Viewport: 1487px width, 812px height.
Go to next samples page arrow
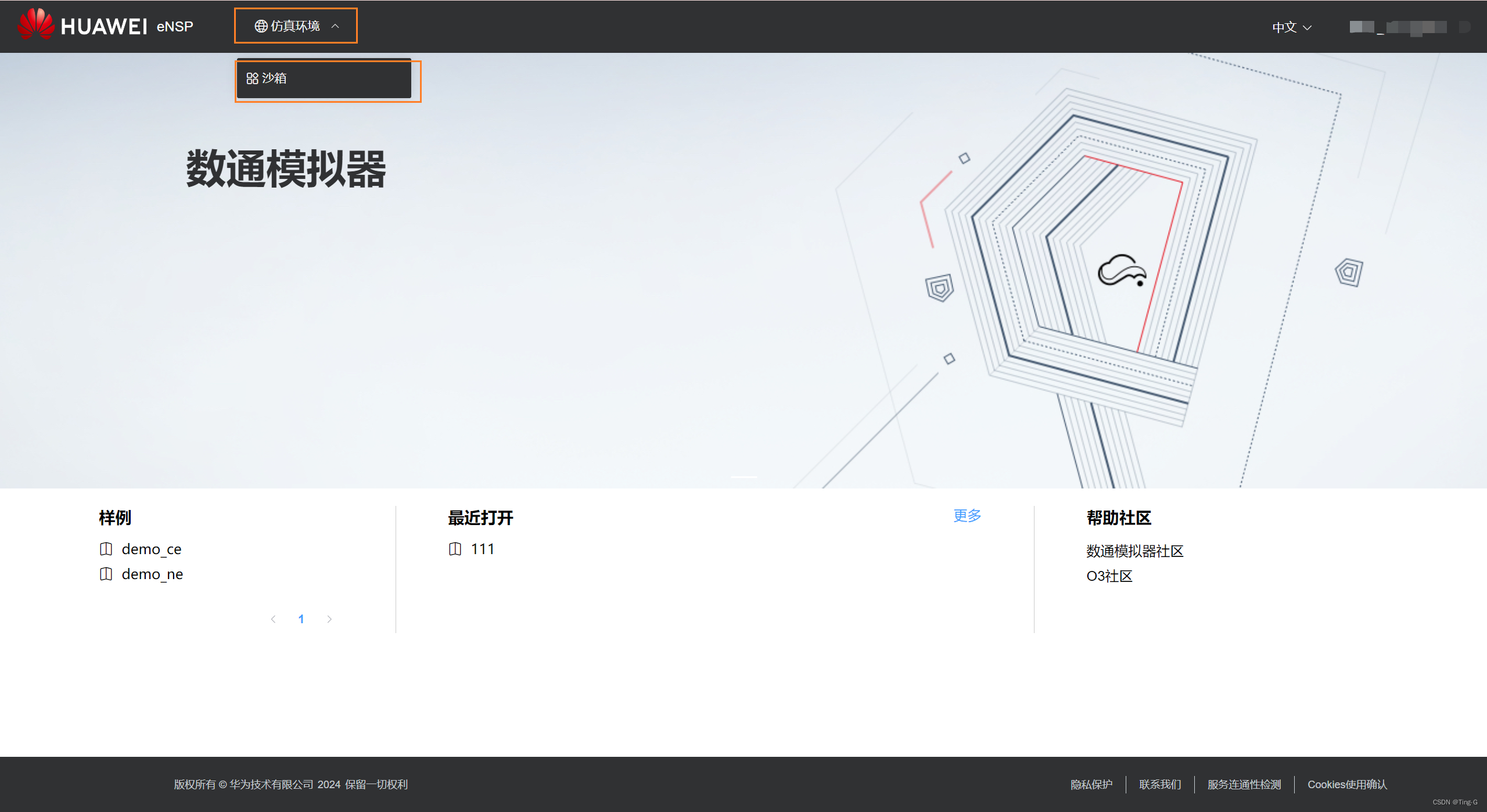coord(329,619)
